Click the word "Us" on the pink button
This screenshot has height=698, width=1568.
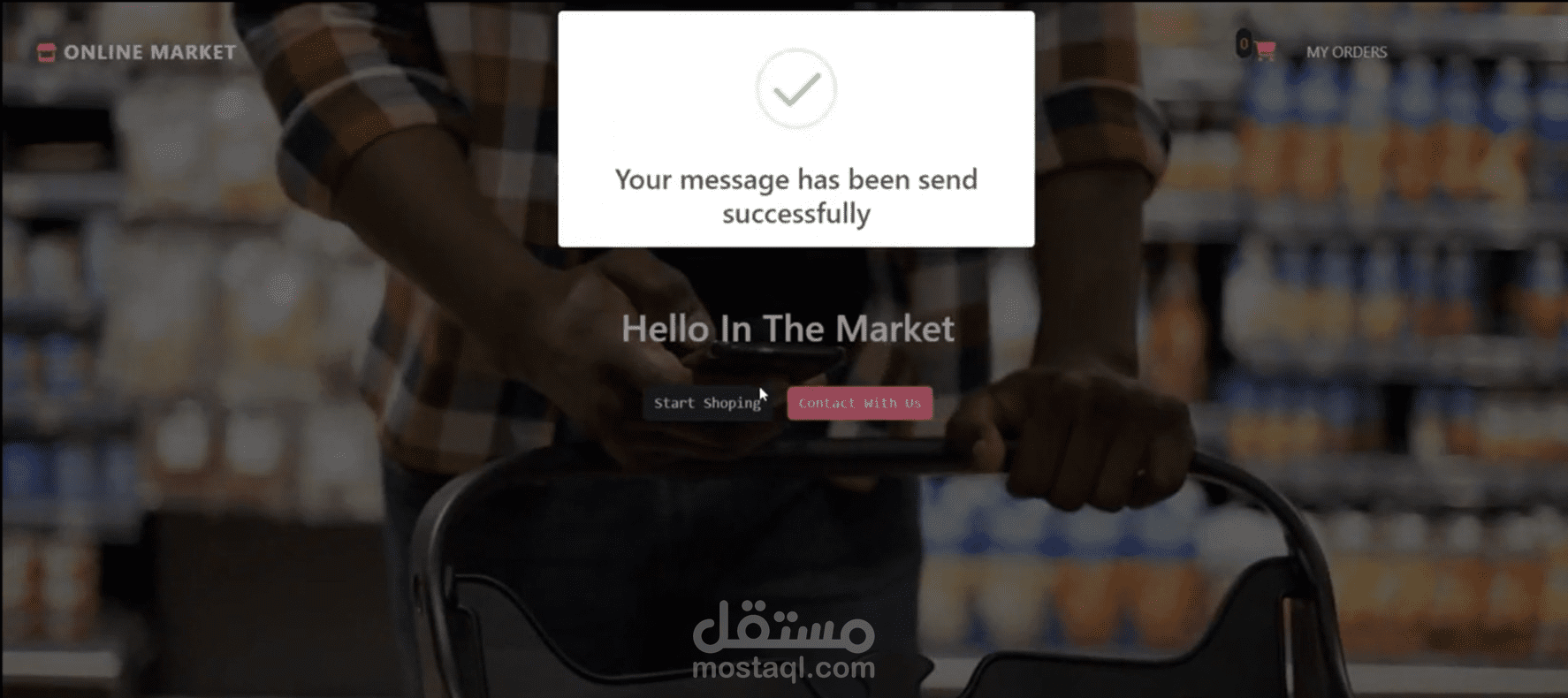click(912, 403)
